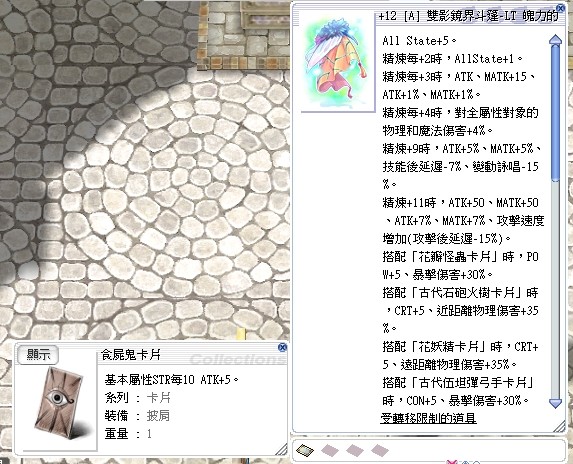Screen dimensions: 573x464
Task: Click the line with 「花妖精卡片」
Action: 460,346
